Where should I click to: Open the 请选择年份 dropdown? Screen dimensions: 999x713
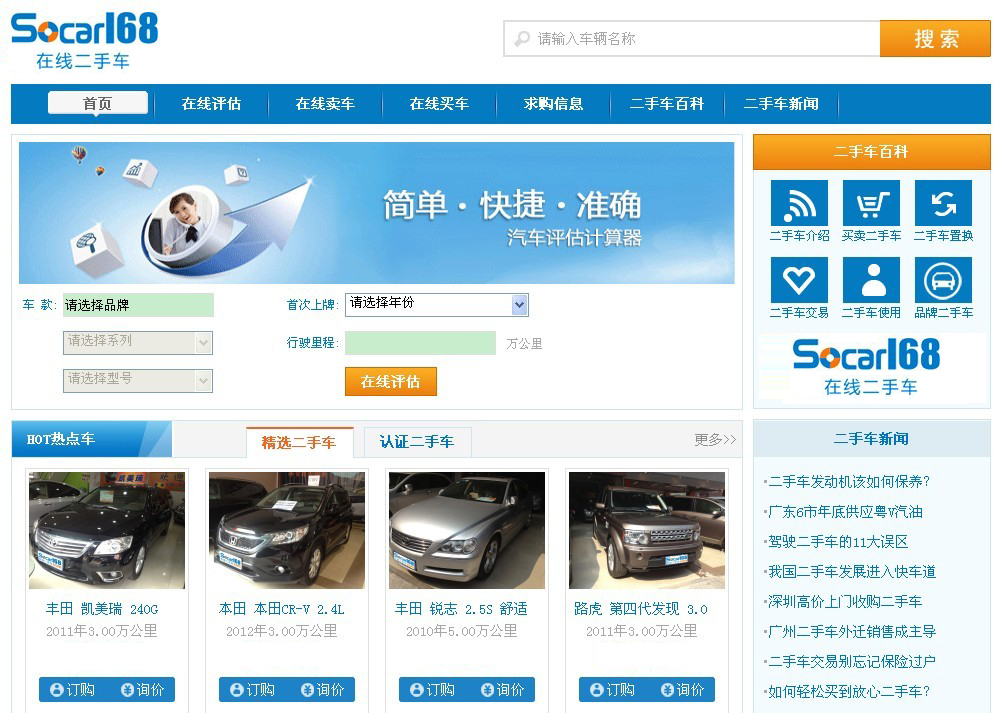436,305
